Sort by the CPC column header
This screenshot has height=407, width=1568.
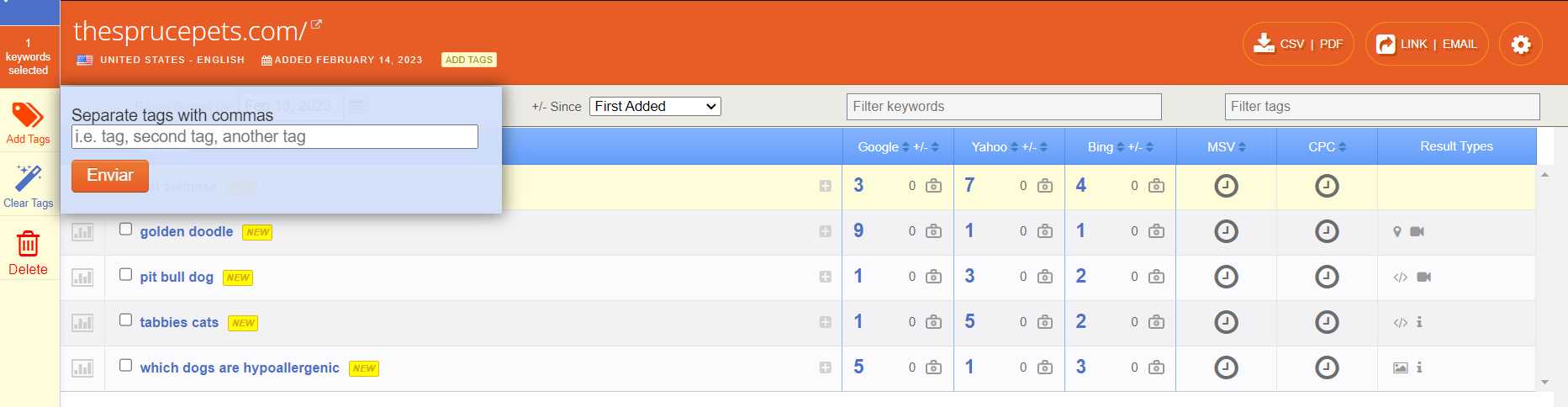click(x=1327, y=147)
